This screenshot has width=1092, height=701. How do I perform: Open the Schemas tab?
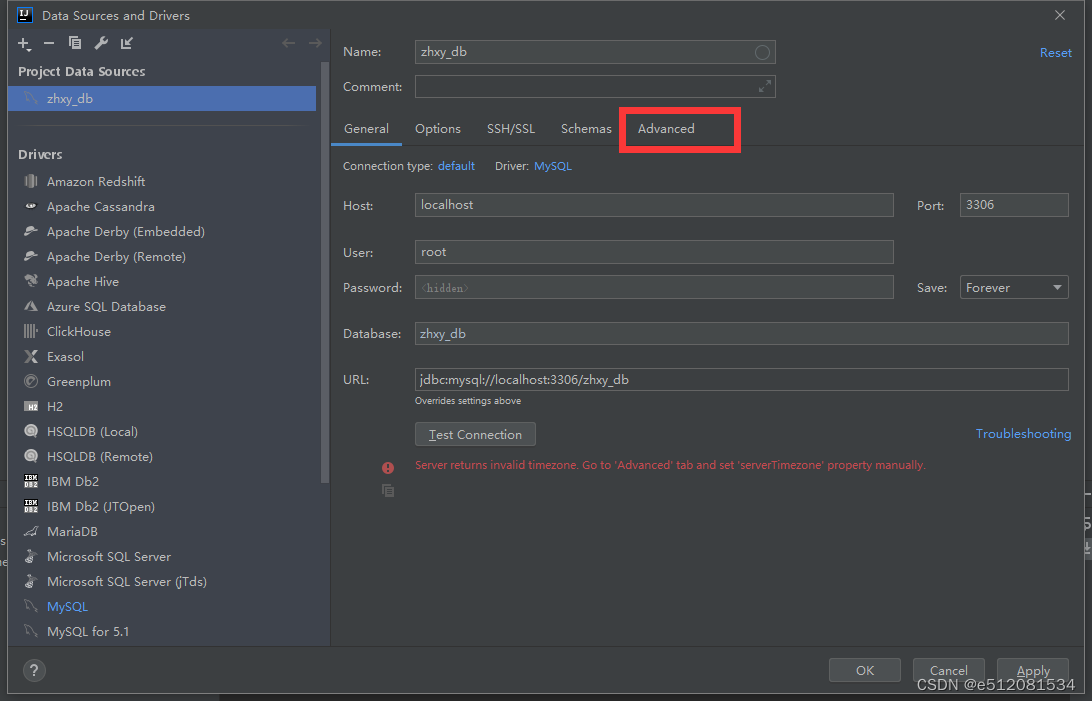pos(586,129)
